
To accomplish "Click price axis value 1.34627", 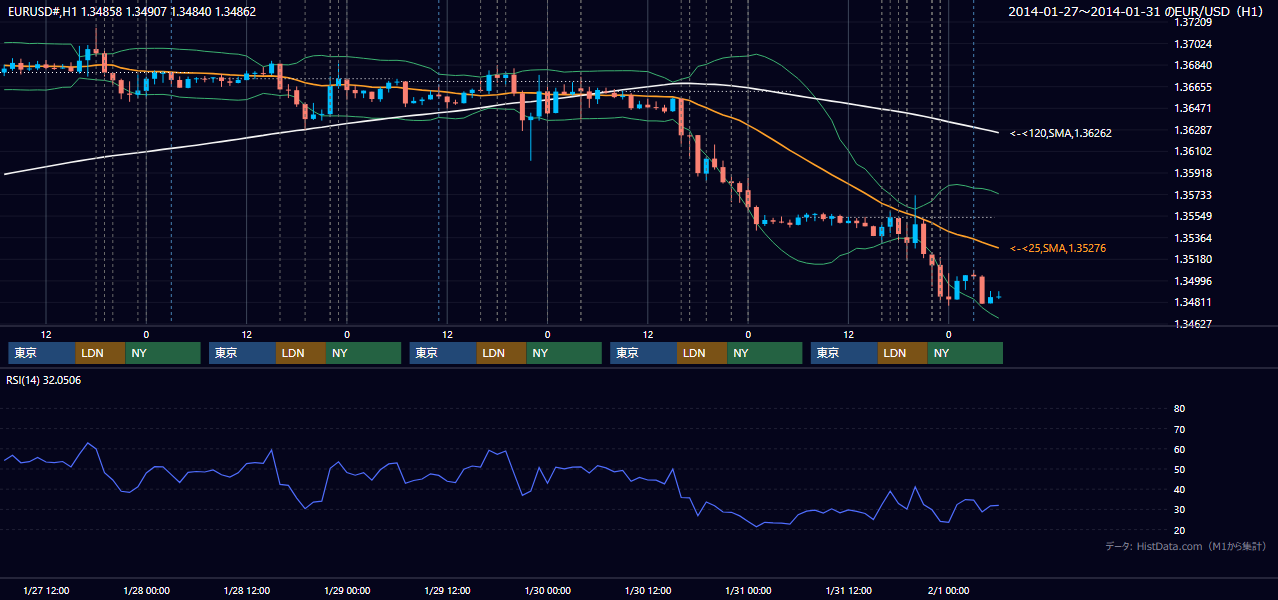I will click(1193, 324).
